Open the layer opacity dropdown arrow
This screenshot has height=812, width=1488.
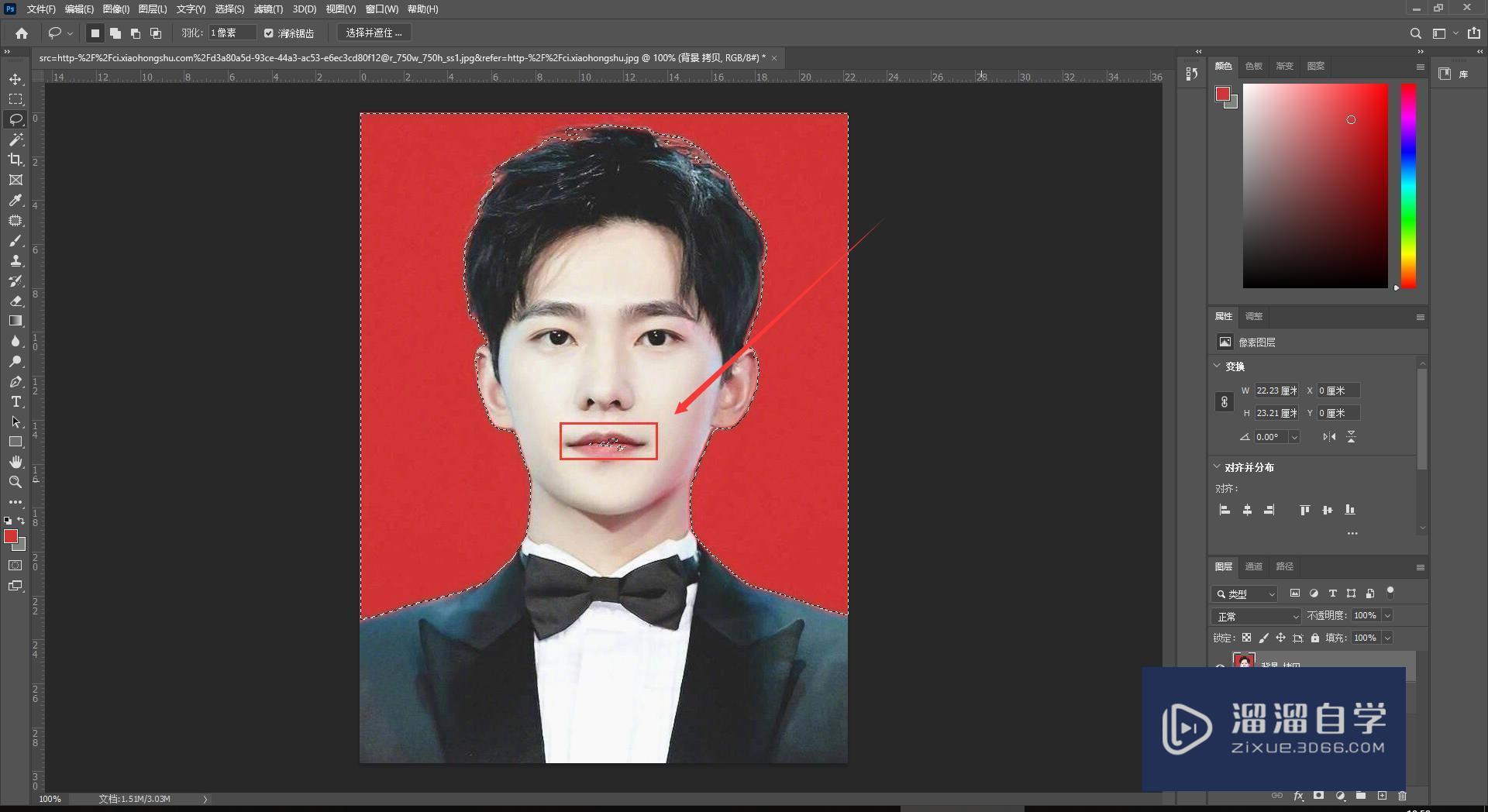pyautogui.click(x=1387, y=615)
